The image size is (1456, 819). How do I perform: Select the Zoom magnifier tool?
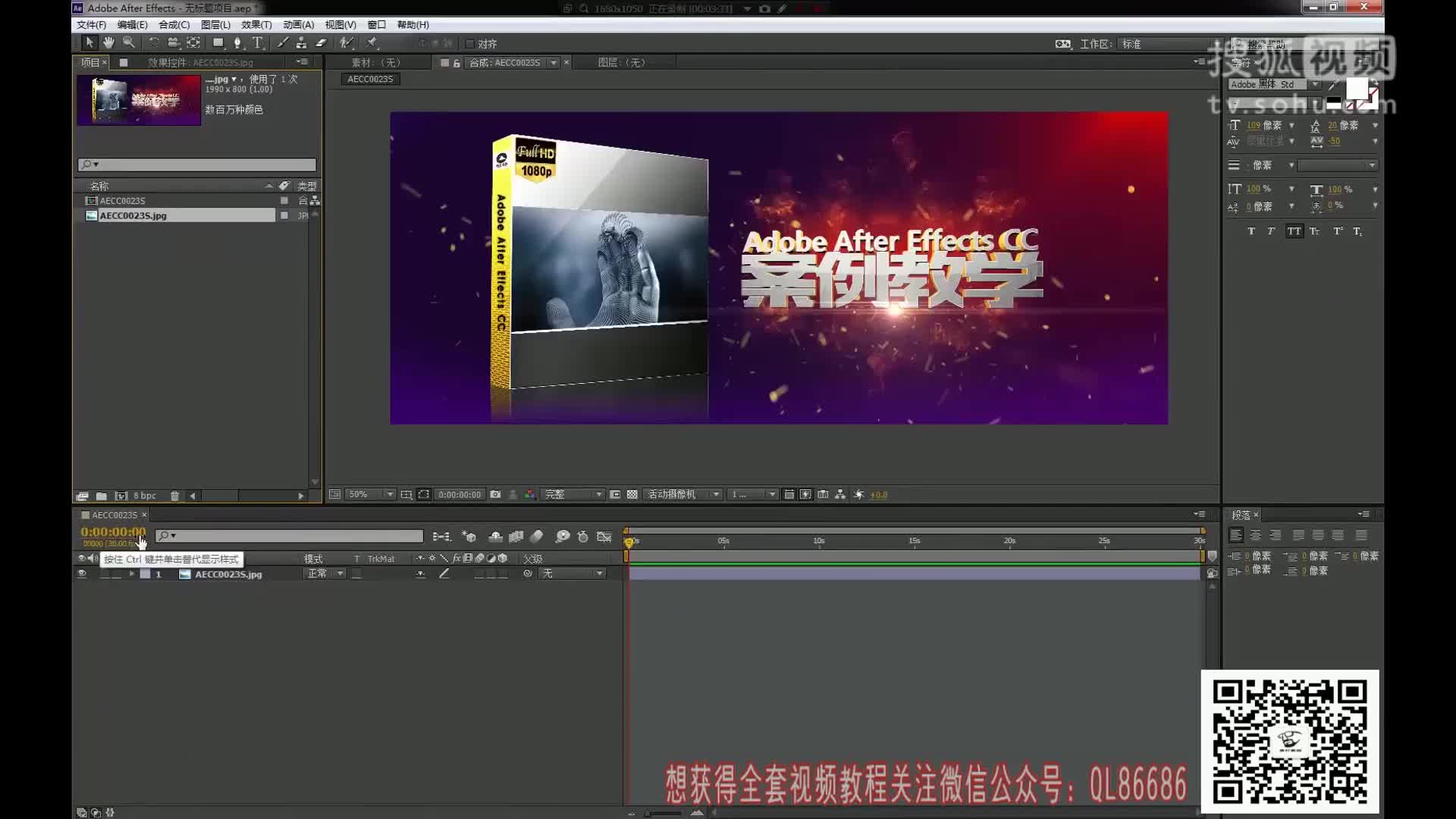point(129,43)
